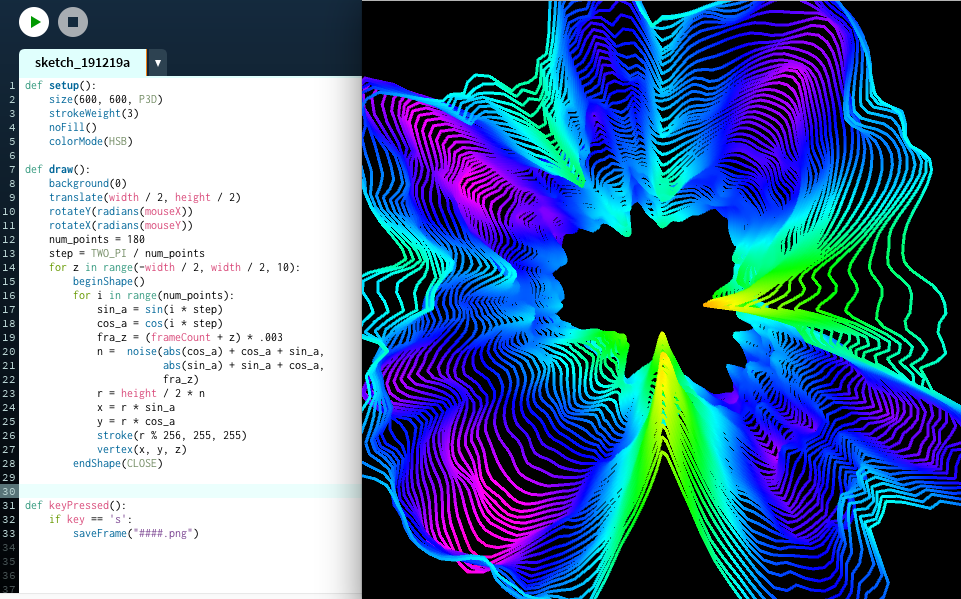The image size is (961, 599).
Task: Click the endShape(CLOSE) line
Action: click(x=117, y=464)
